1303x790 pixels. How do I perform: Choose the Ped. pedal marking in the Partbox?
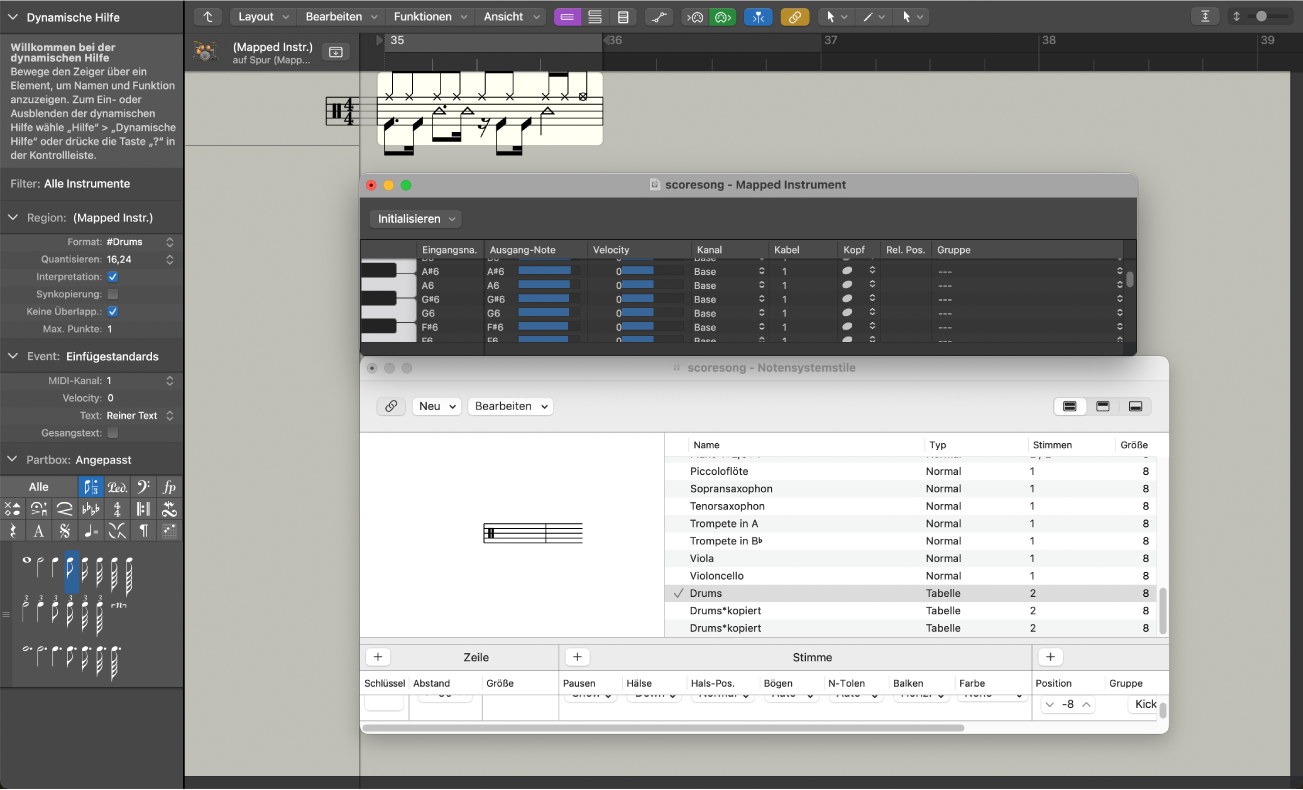117,488
